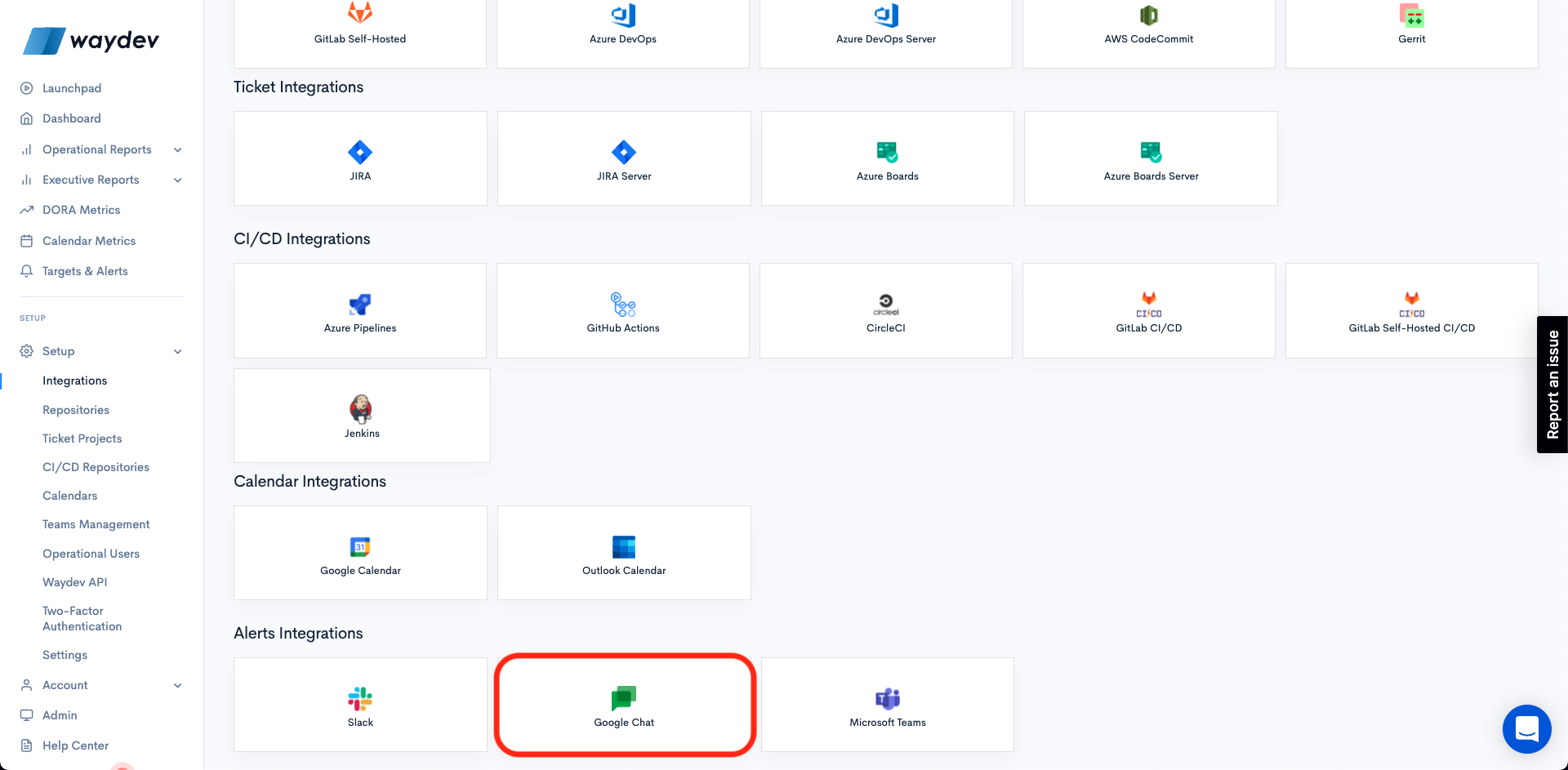
Task: Click the Outlook Calendar card label
Action: click(624, 571)
